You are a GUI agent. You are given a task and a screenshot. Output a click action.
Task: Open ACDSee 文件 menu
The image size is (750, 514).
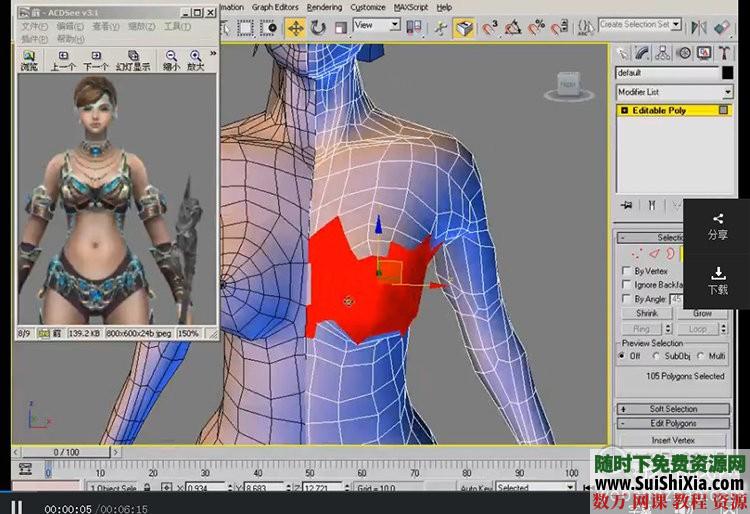(35, 26)
